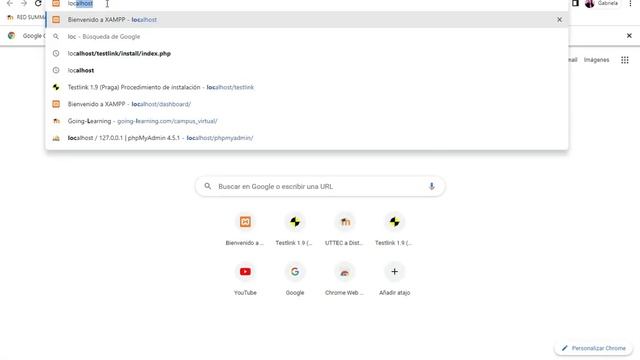Viewport: 640px width, 360px height.
Task: Open localhost/testlink/install/index.php suggestion
Action: click(x=307, y=53)
